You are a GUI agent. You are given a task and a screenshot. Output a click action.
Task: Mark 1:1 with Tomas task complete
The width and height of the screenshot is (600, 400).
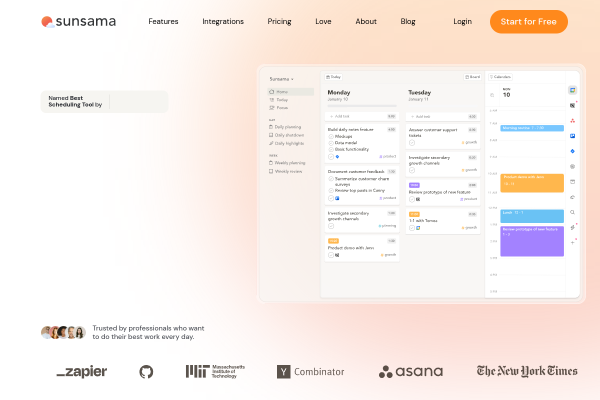[x=412, y=228]
